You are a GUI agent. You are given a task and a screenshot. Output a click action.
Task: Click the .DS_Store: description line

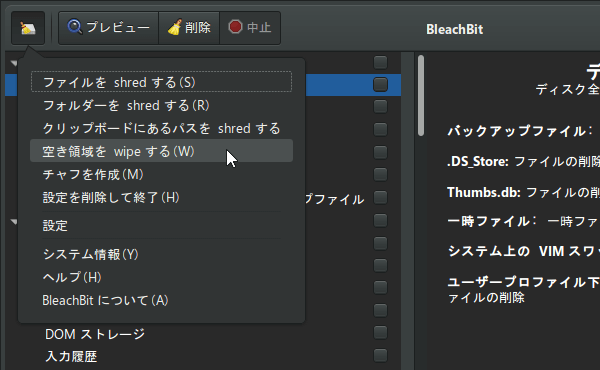[523, 161]
